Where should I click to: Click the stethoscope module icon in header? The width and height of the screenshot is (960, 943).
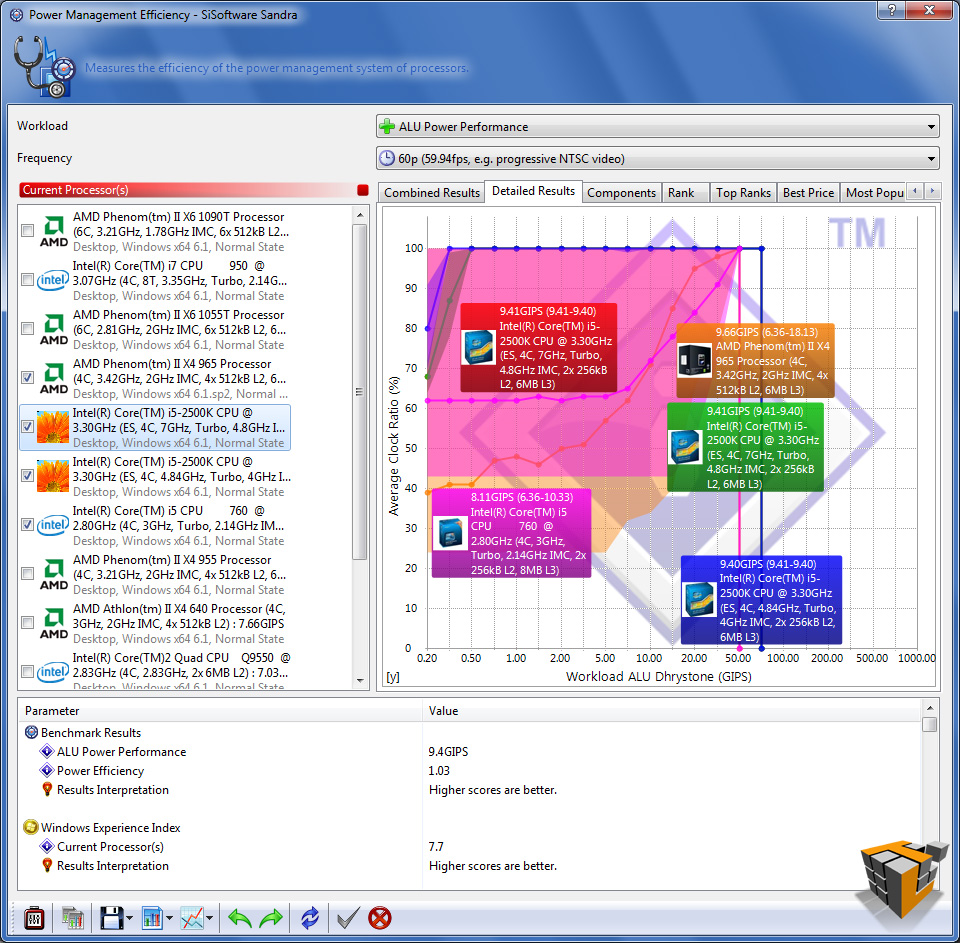[x=43, y=66]
